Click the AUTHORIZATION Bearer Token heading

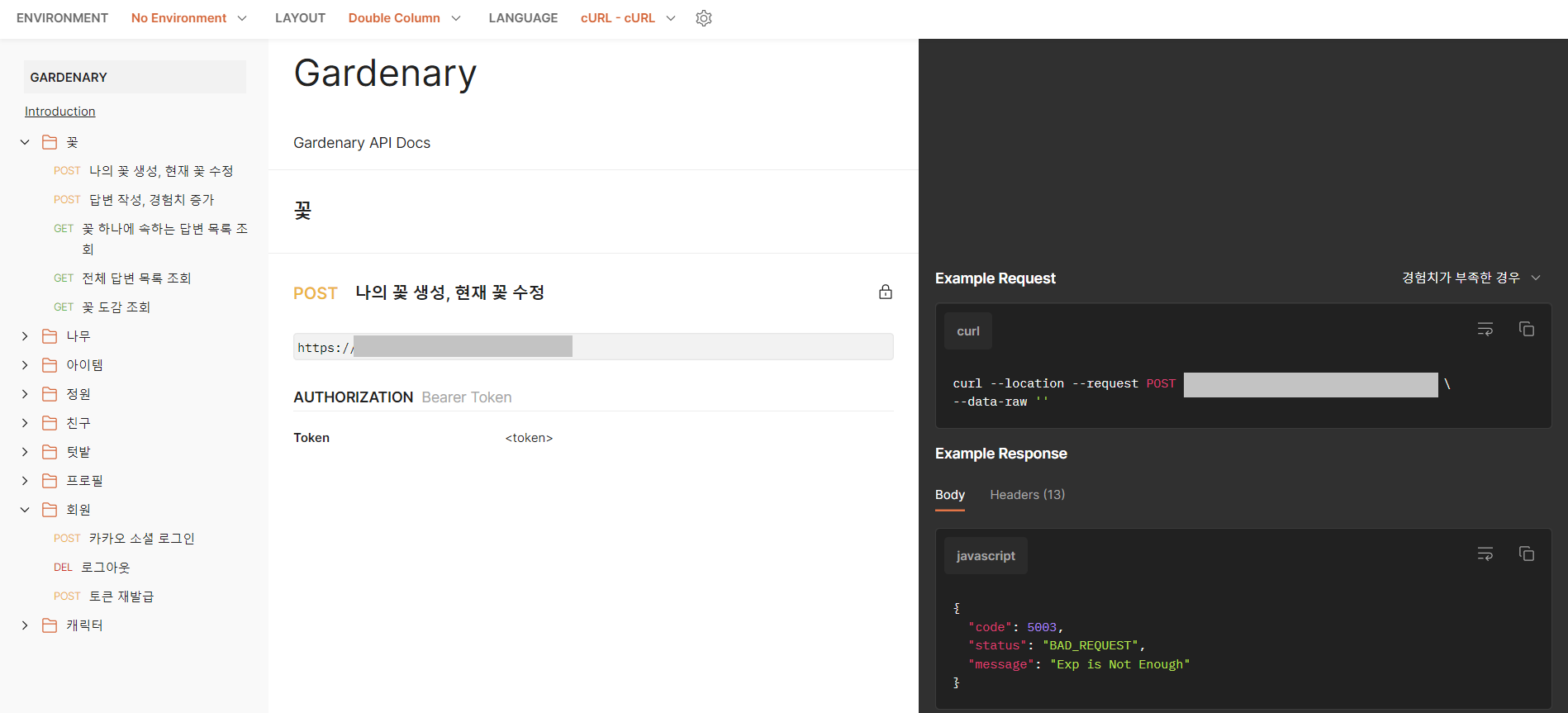coord(402,397)
